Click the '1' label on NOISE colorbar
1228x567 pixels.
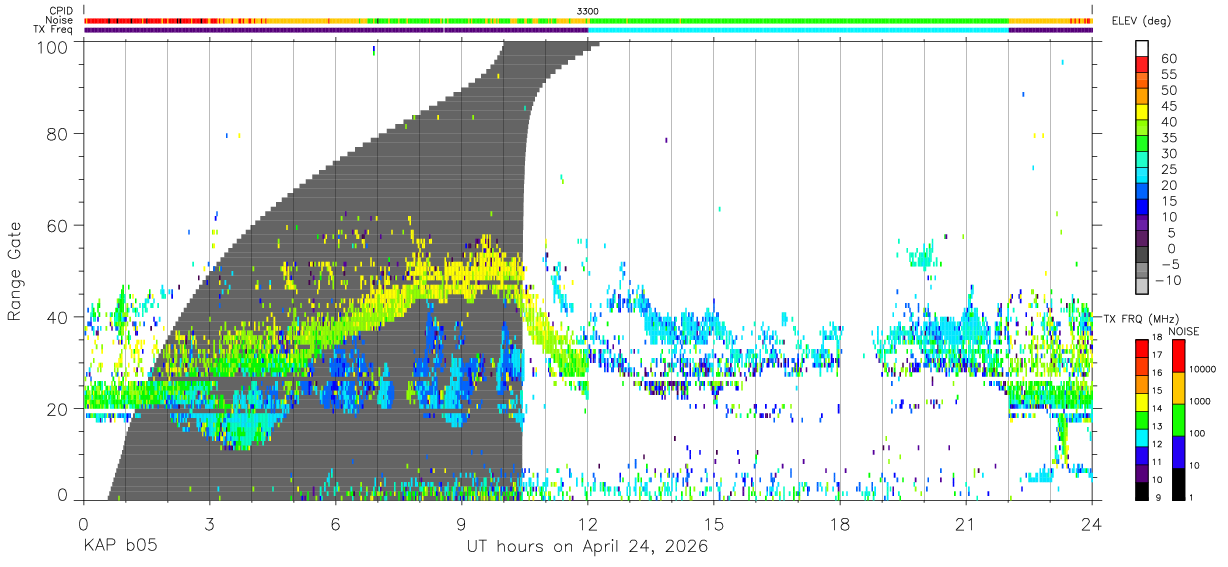(1191, 497)
